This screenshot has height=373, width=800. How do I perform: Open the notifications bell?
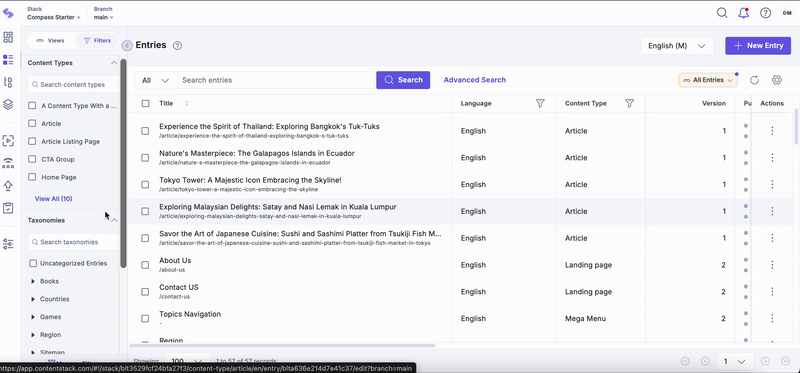pos(743,13)
